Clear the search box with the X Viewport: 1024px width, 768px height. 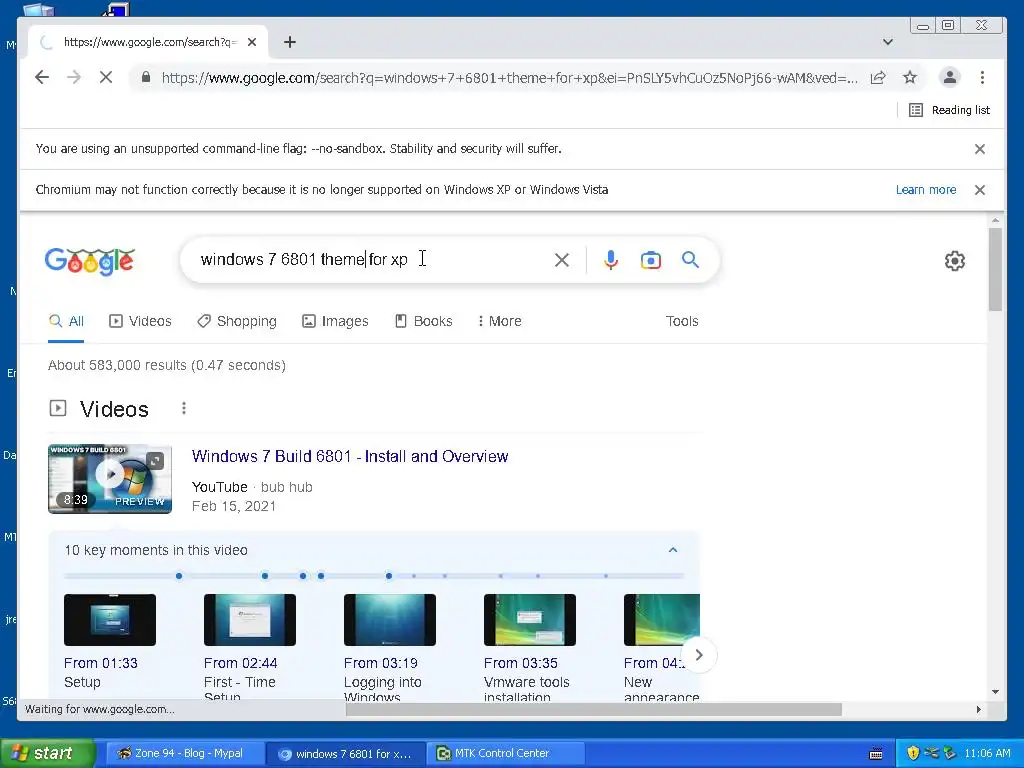(x=562, y=260)
